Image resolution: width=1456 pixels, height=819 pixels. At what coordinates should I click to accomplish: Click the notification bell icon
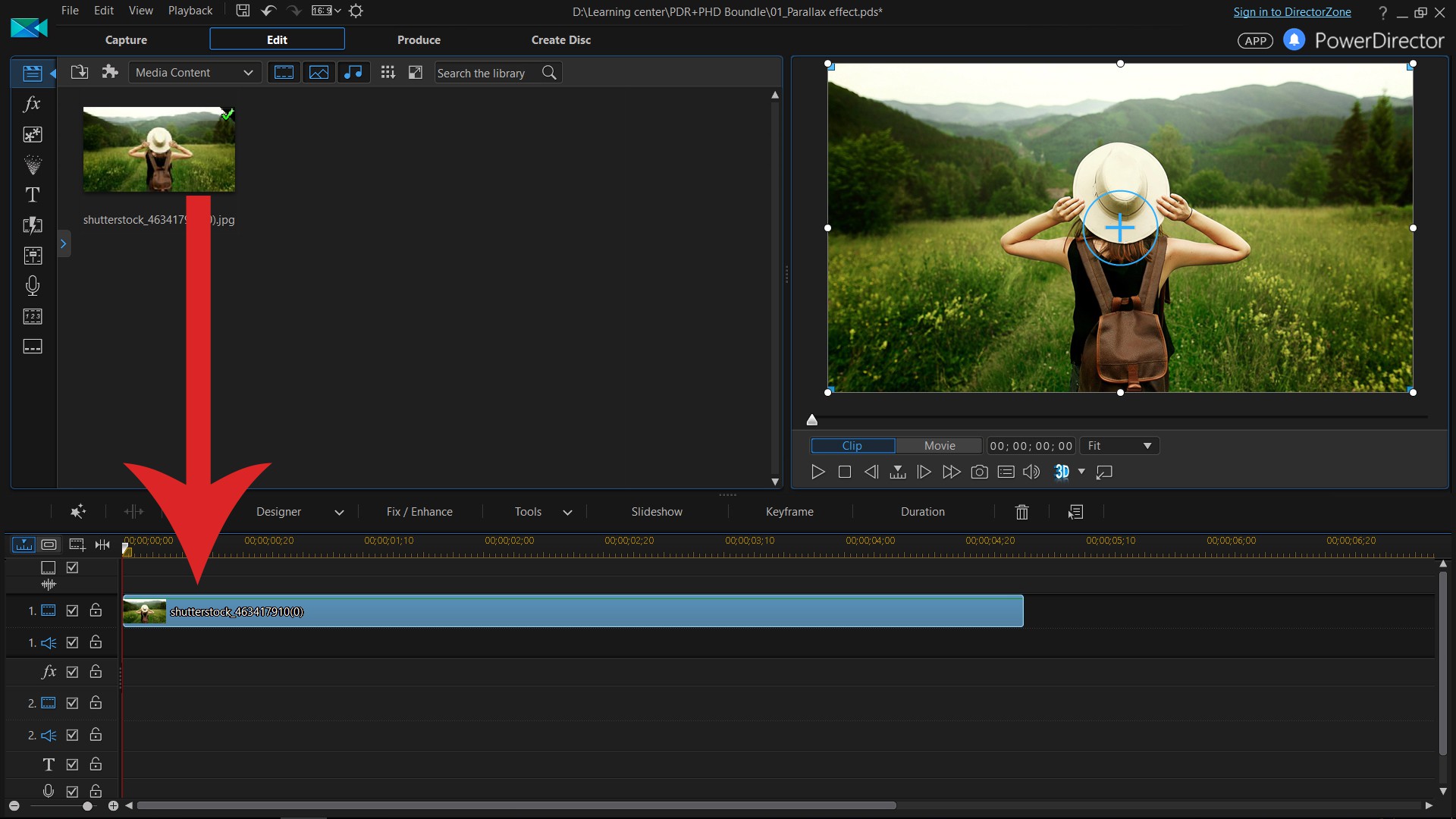(1294, 39)
